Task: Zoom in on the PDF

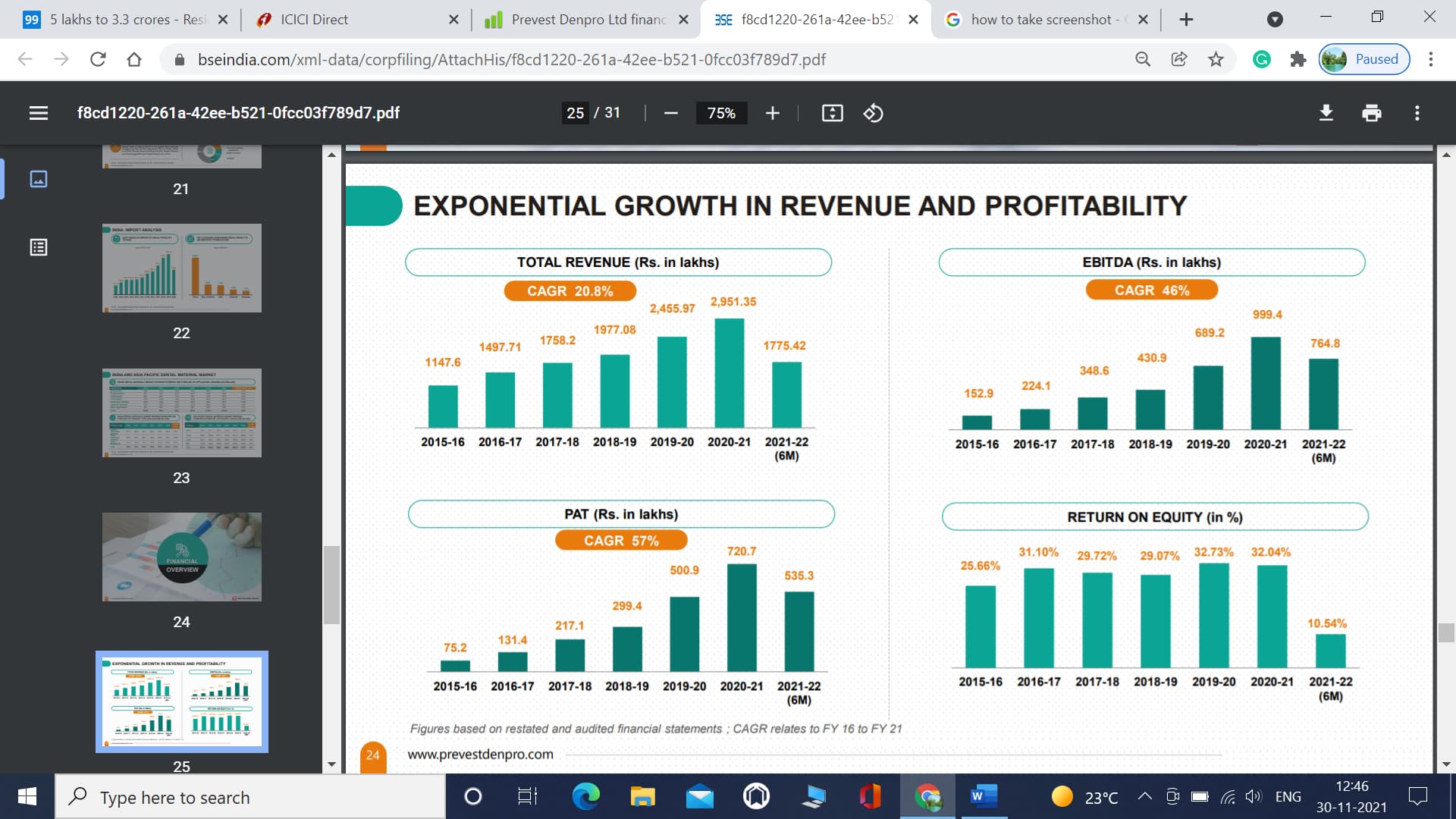Action: coord(772,113)
